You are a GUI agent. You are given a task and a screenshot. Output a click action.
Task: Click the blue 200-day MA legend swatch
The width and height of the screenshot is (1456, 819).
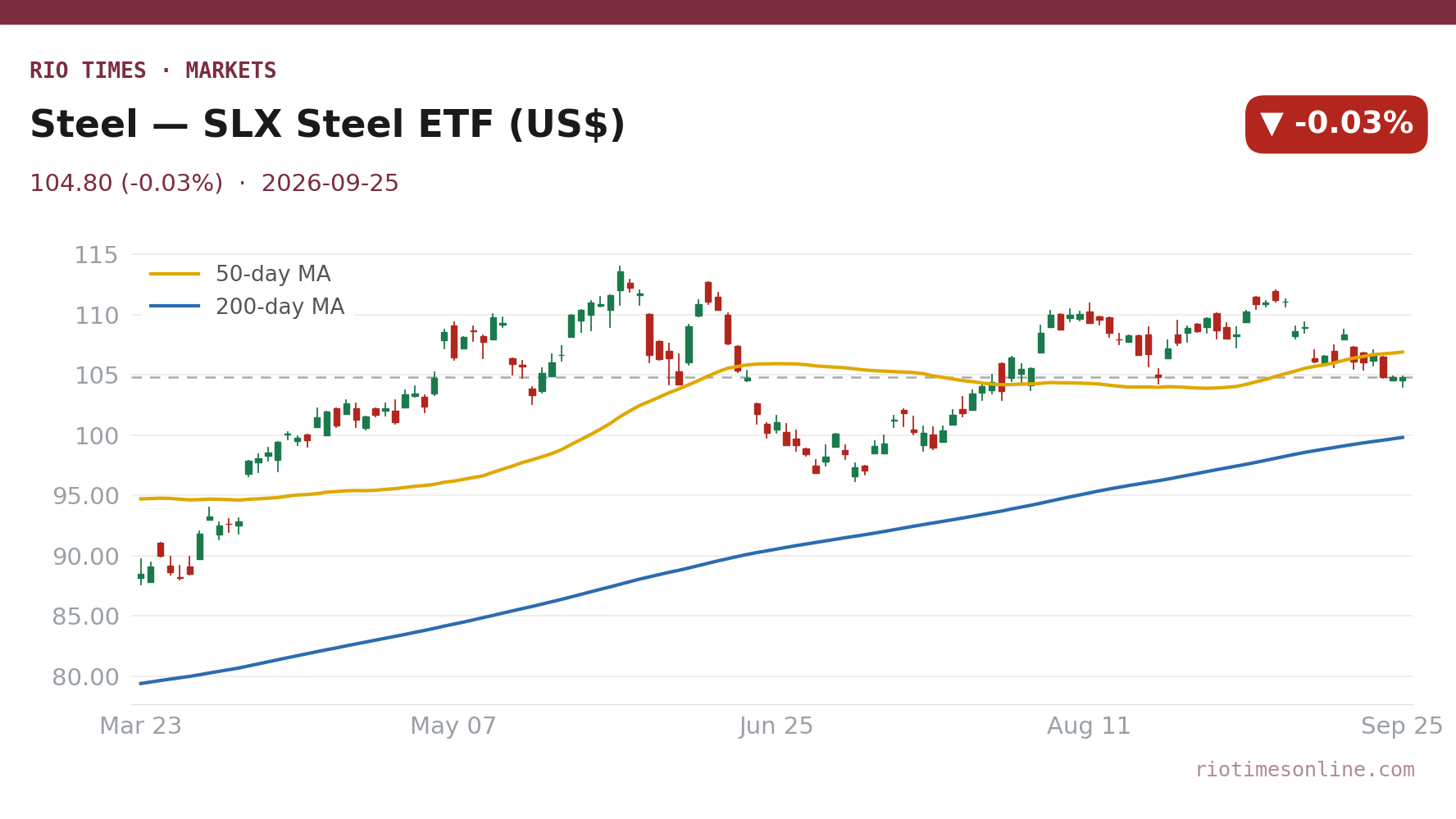pyautogui.click(x=175, y=307)
